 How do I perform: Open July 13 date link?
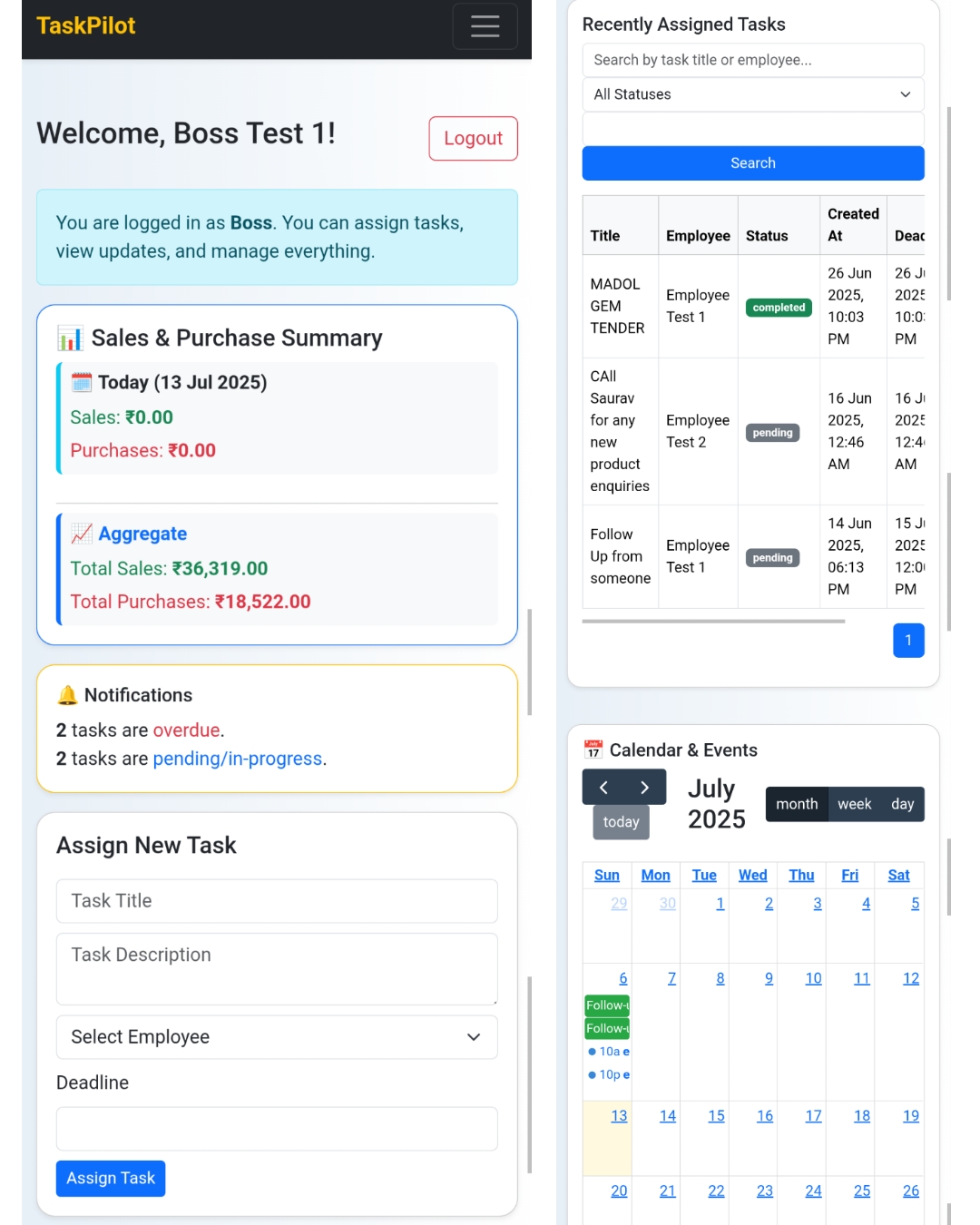click(619, 1116)
